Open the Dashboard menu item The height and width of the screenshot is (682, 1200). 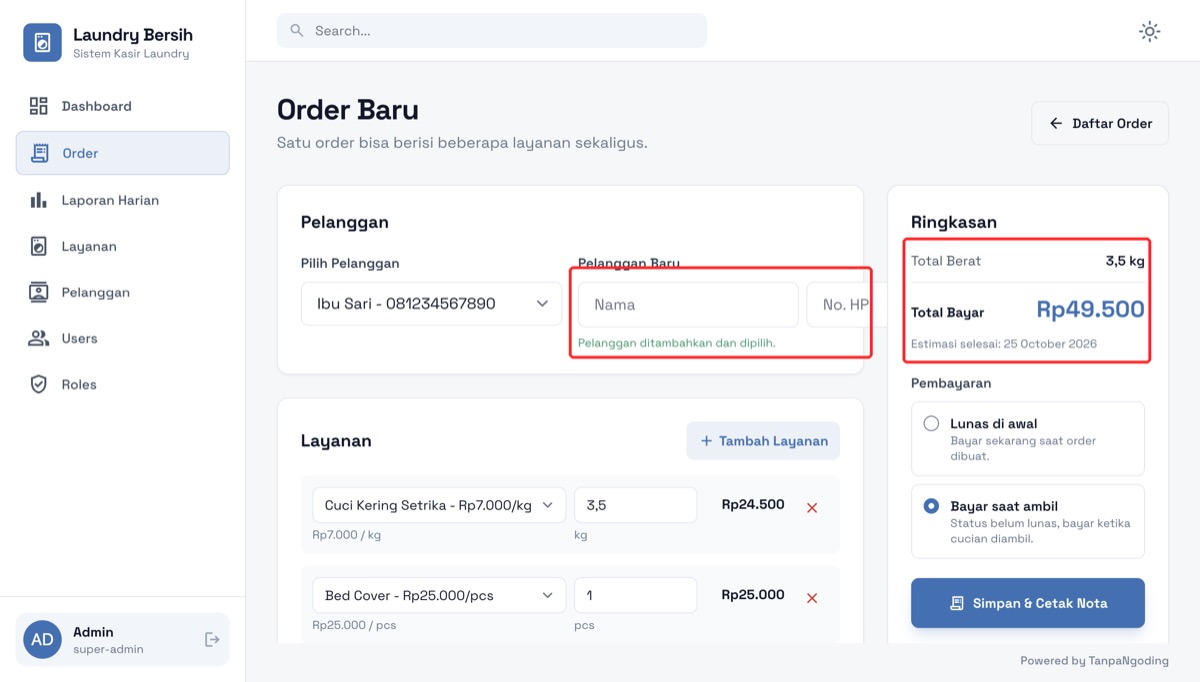click(x=122, y=106)
